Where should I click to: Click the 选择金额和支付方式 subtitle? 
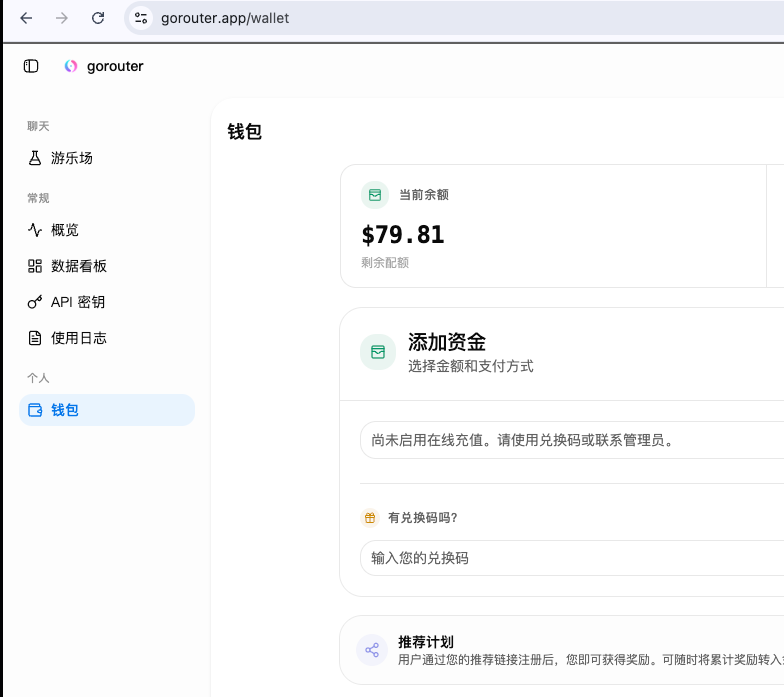click(x=470, y=366)
